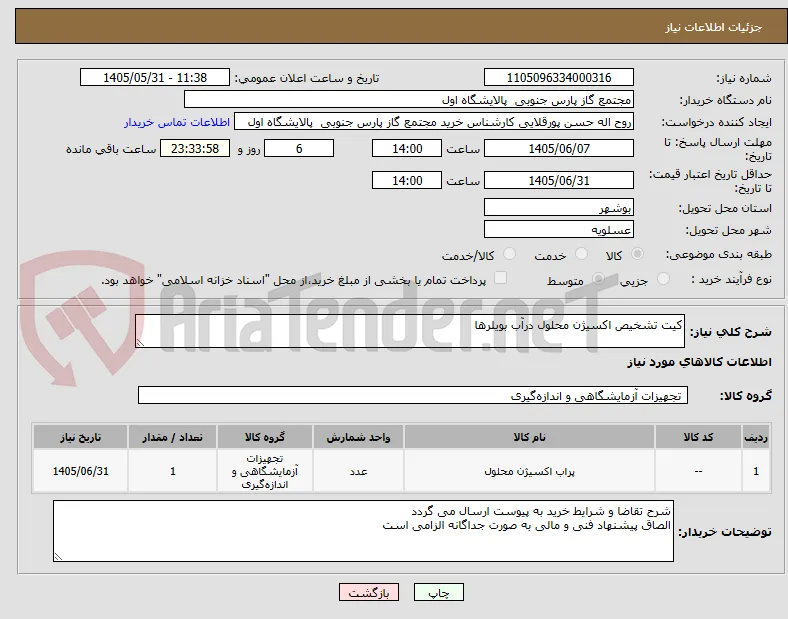The image size is (788, 619).
Task: Click the response deadline time 14:00 field
Action: (407, 148)
